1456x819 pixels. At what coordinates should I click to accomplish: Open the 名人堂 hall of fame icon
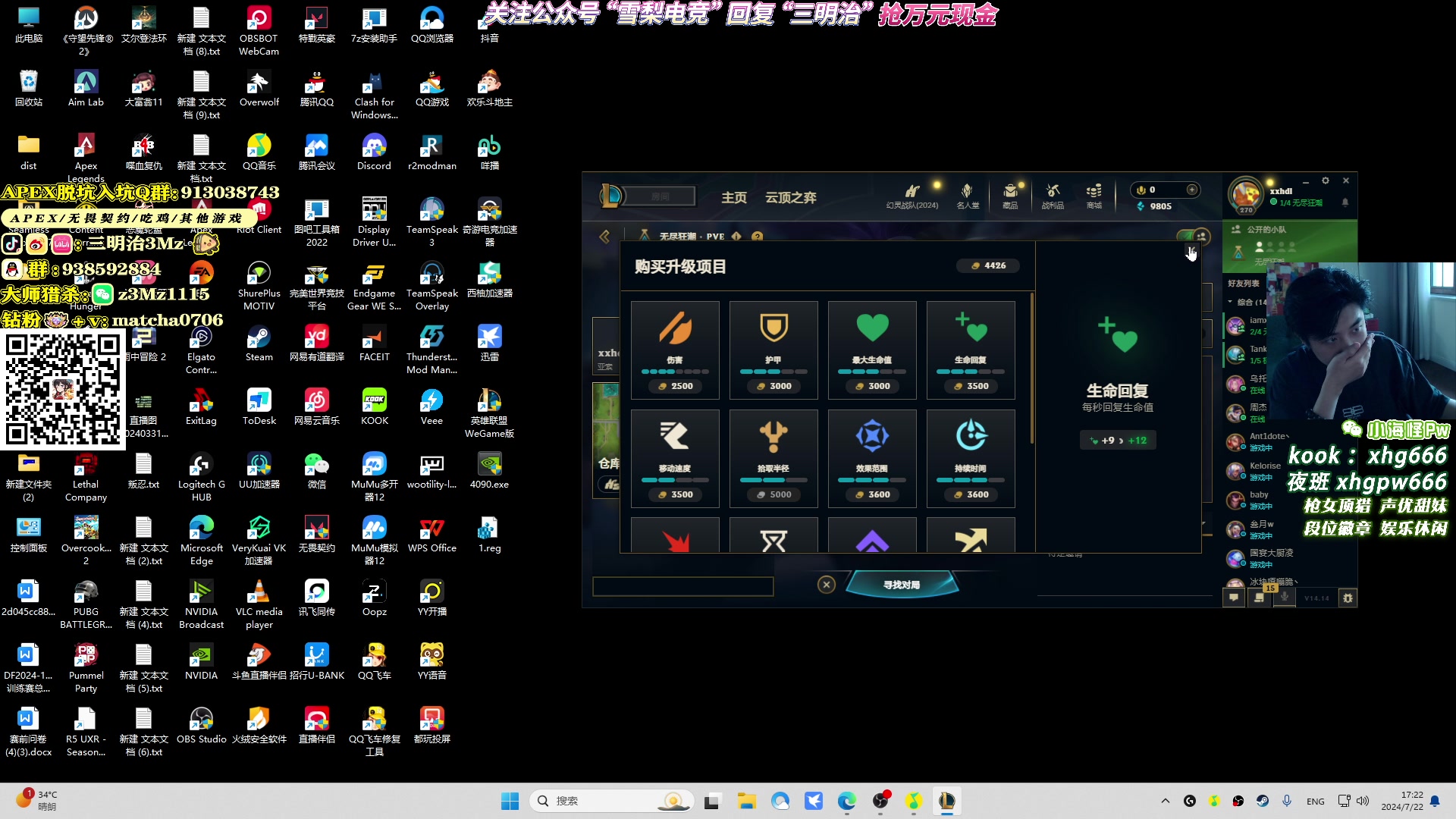[968, 196]
